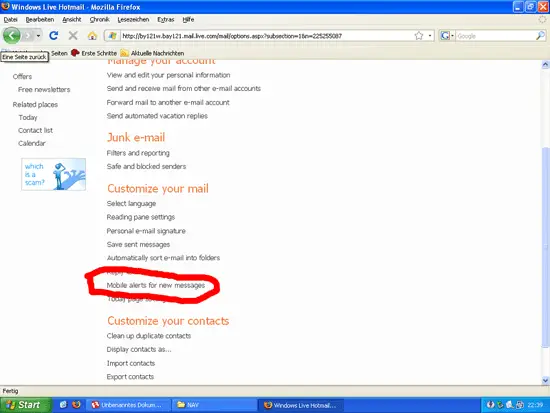Go back with the green arrow button
Screen dimensions: 550x413
pyautogui.click(x=12, y=35)
